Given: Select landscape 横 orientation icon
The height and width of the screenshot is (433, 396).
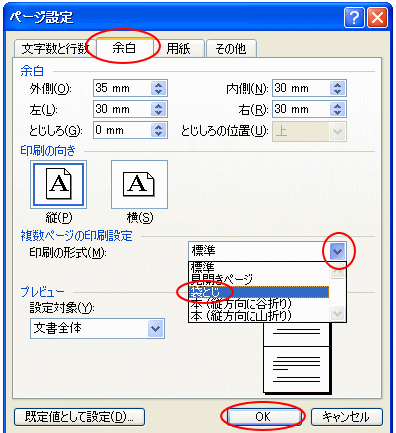Looking at the screenshot, I should 139,184.
